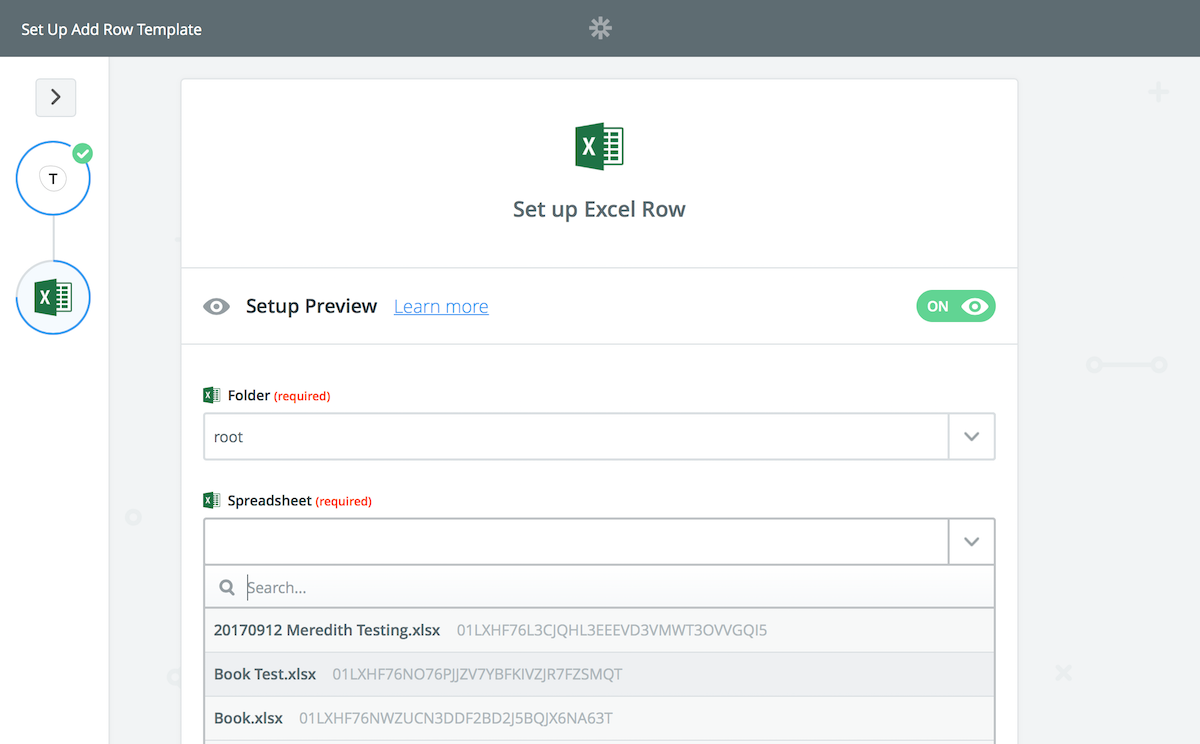Image resolution: width=1200 pixels, height=744 pixels.
Task: Click the Excel icon next to Folder label
Action: [x=211, y=395]
